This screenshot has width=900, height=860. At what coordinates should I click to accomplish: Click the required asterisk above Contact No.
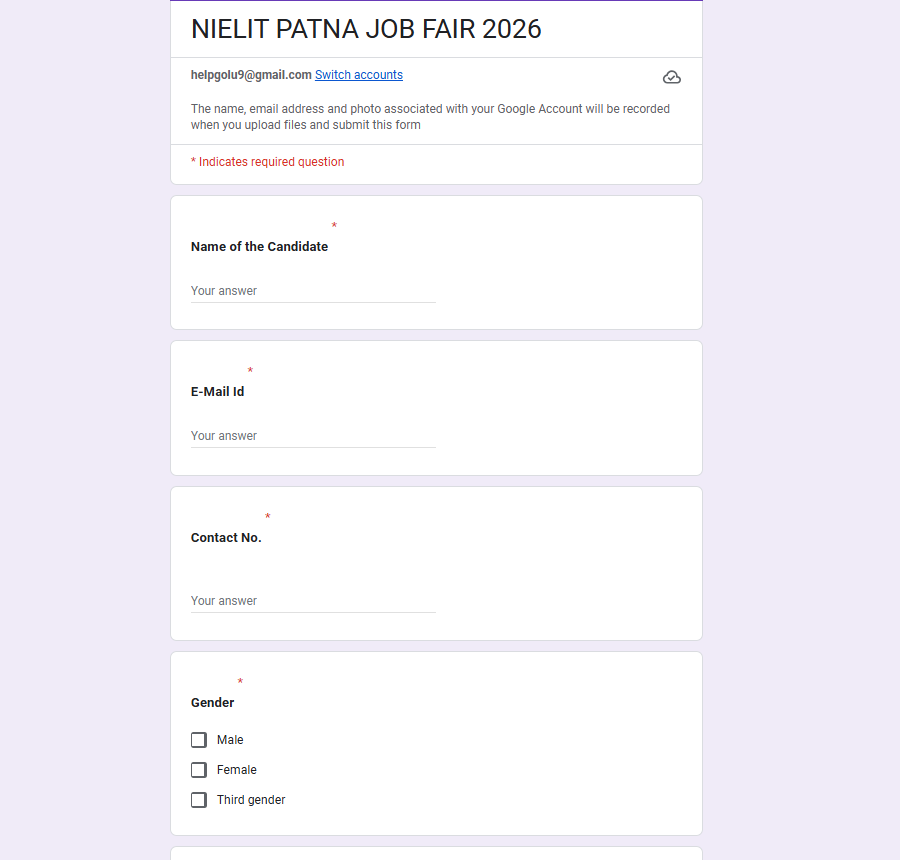(268, 518)
